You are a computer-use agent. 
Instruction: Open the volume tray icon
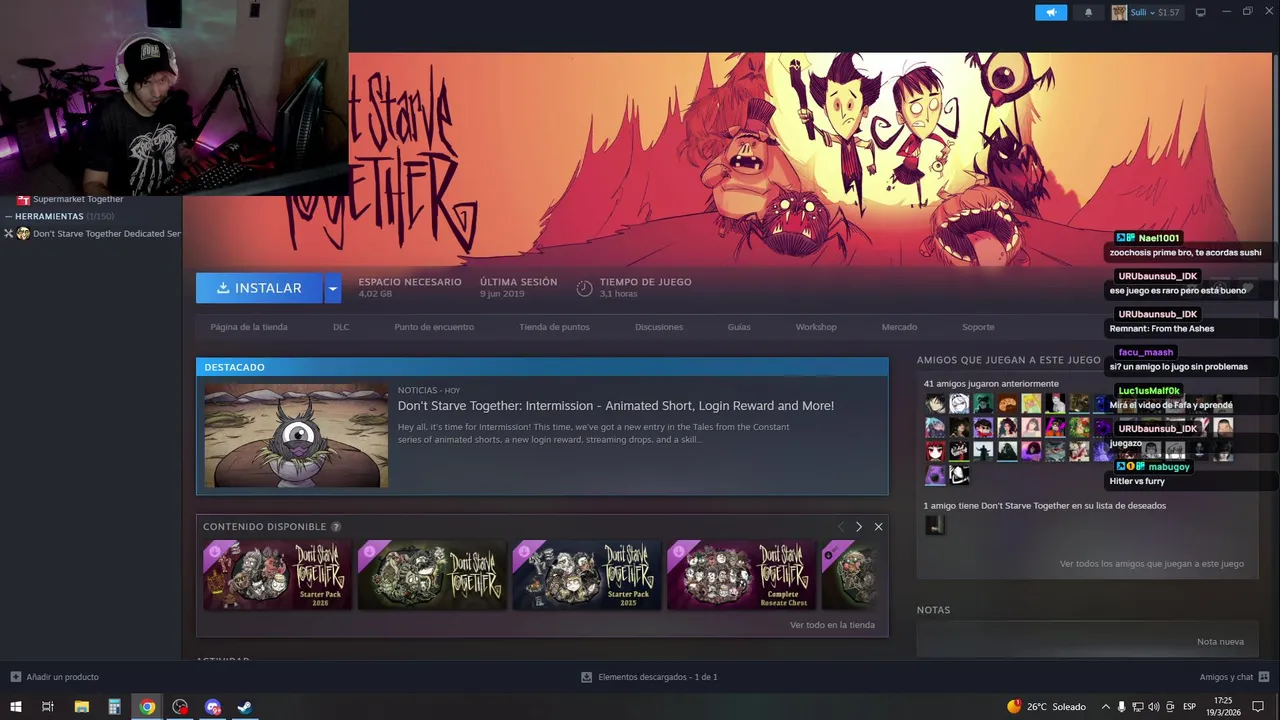1154,707
